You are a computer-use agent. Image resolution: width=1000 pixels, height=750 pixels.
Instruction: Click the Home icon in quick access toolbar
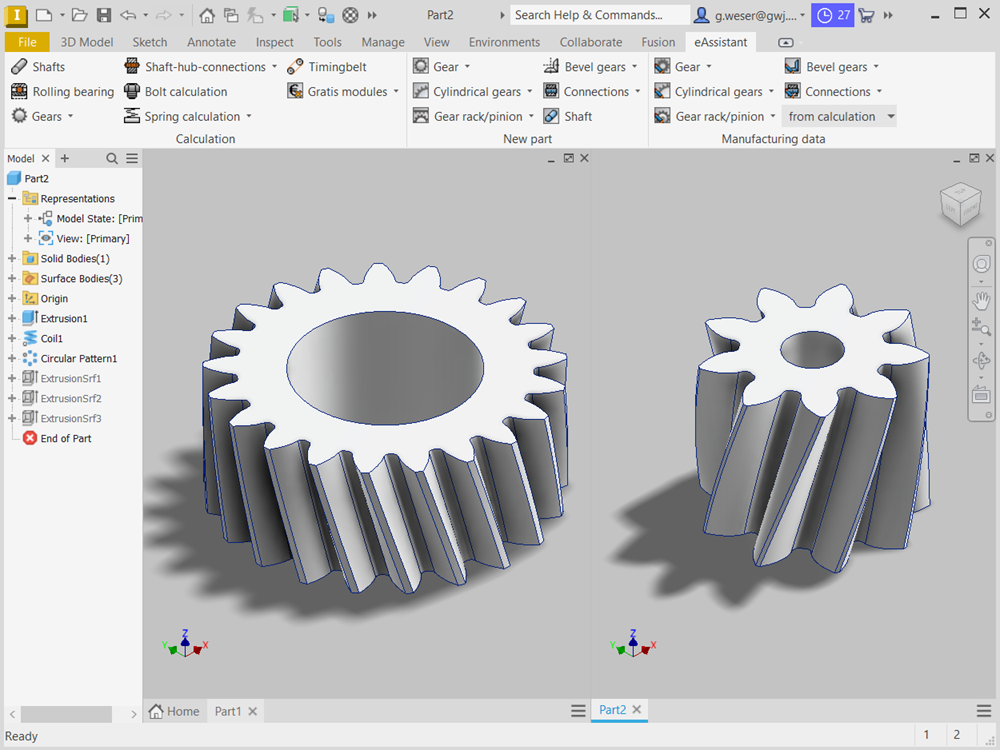pyautogui.click(x=206, y=15)
